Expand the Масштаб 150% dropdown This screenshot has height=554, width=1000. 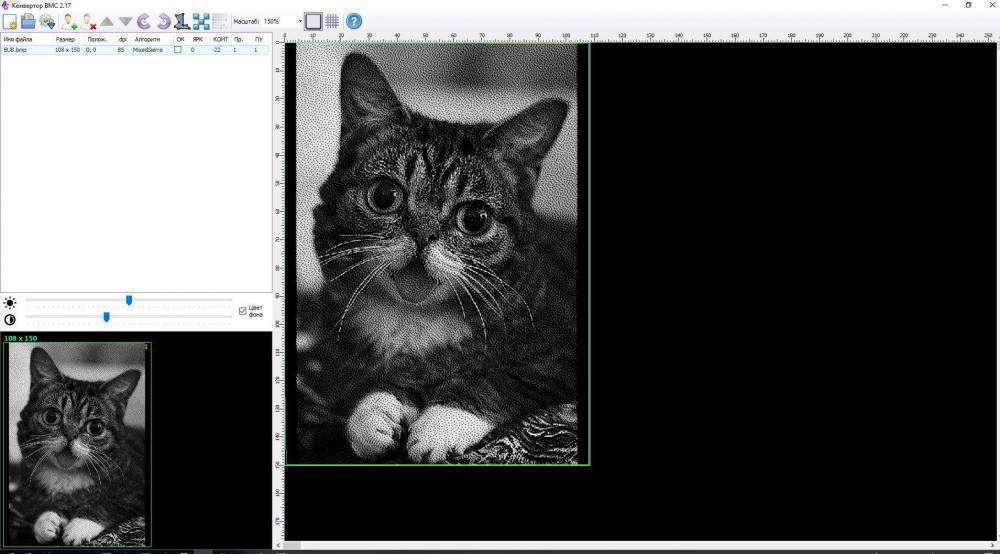tap(299, 21)
